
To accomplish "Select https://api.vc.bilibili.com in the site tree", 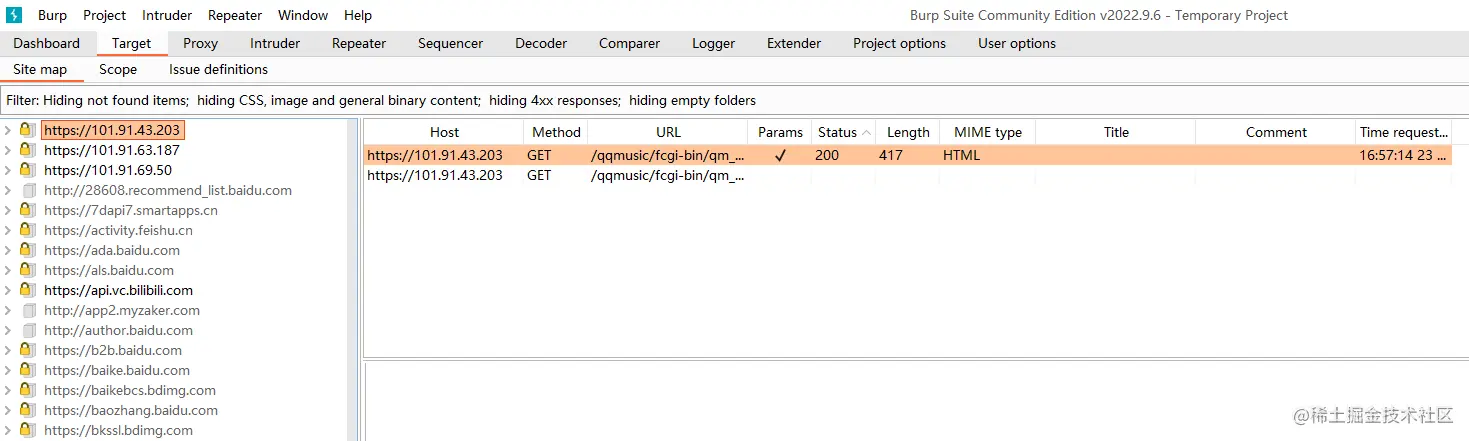I will coord(118,290).
